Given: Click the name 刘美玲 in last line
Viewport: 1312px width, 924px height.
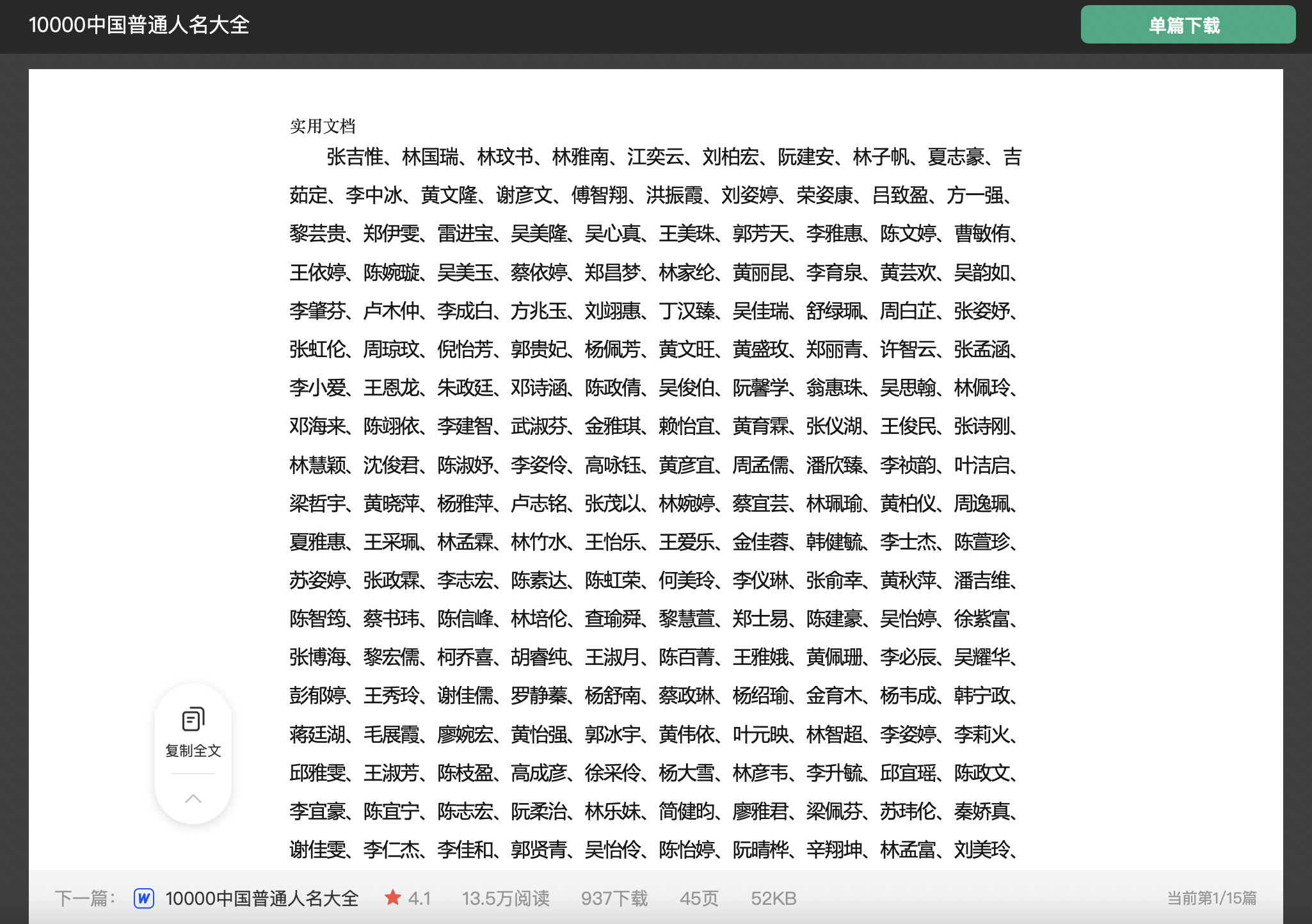Looking at the screenshot, I should pyautogui.click(x=981, y=850).
